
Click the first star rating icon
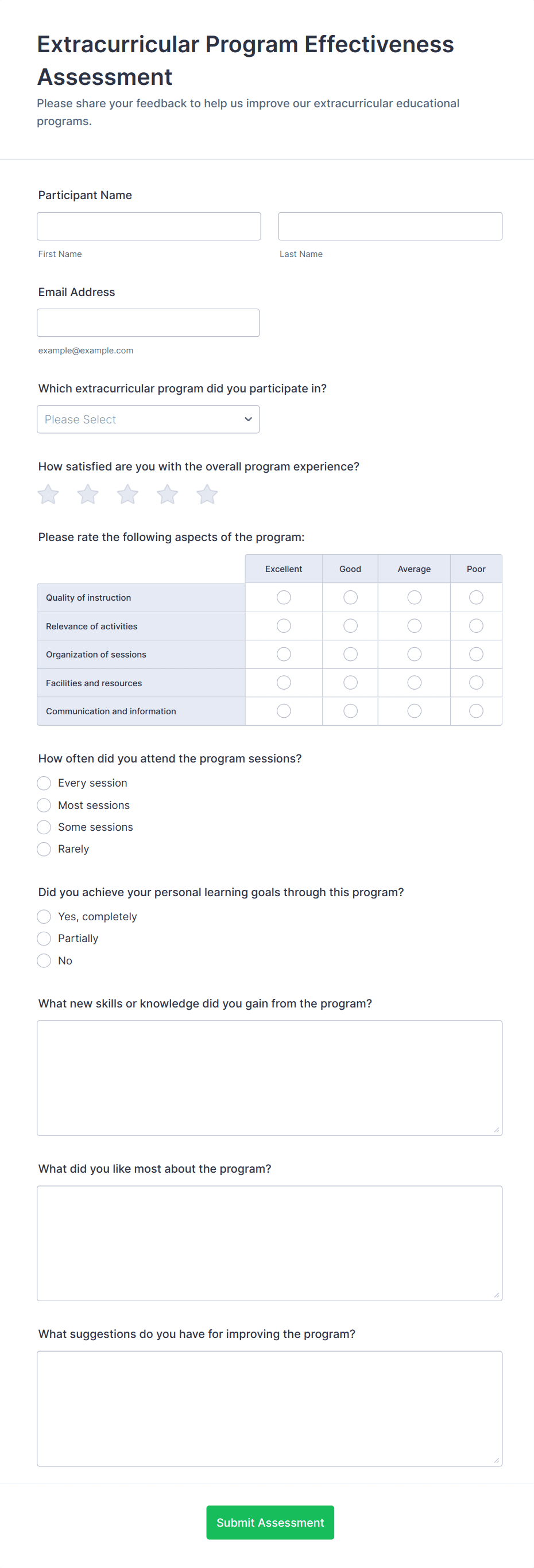click(48, 494)
